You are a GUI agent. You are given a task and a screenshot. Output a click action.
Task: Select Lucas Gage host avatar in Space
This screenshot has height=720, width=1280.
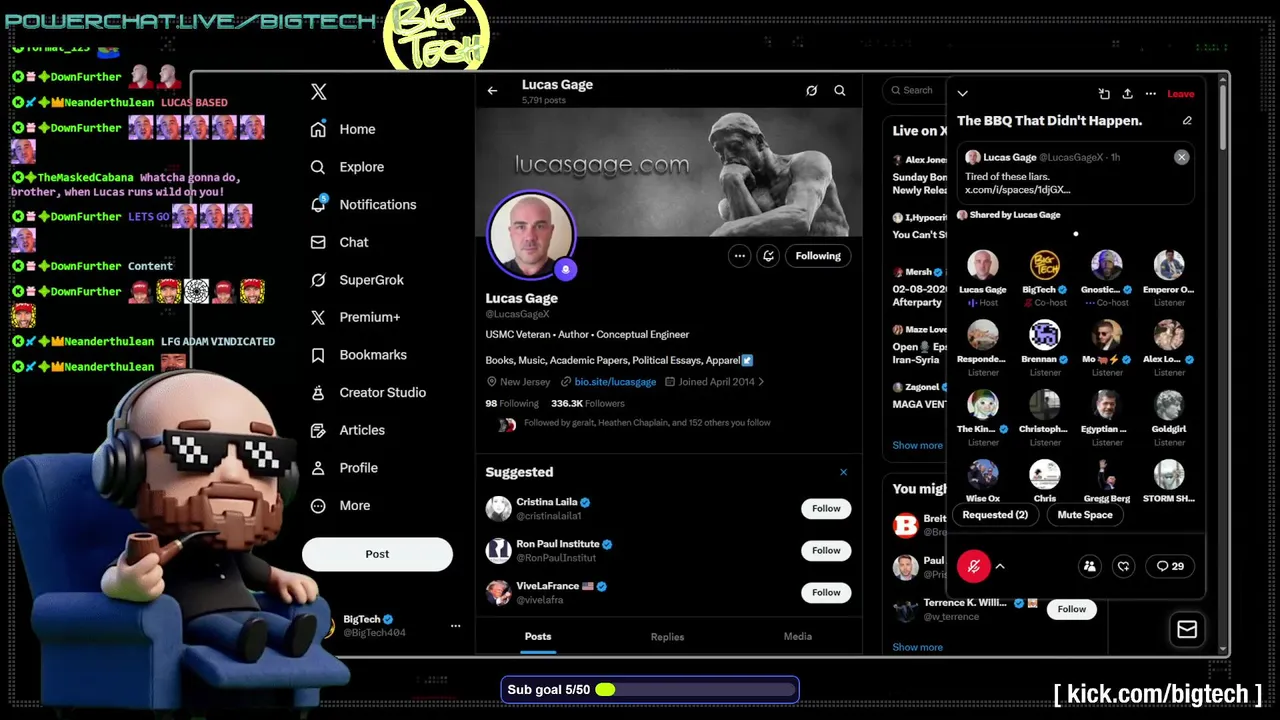point(982,265)
